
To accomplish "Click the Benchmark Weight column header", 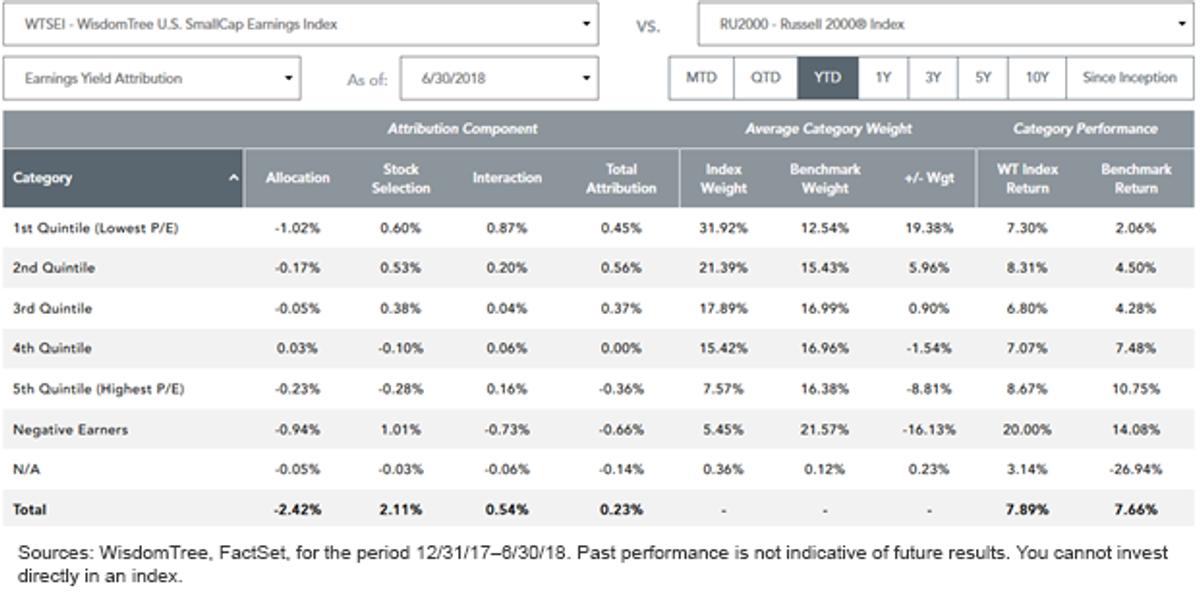I will (825, 178).
